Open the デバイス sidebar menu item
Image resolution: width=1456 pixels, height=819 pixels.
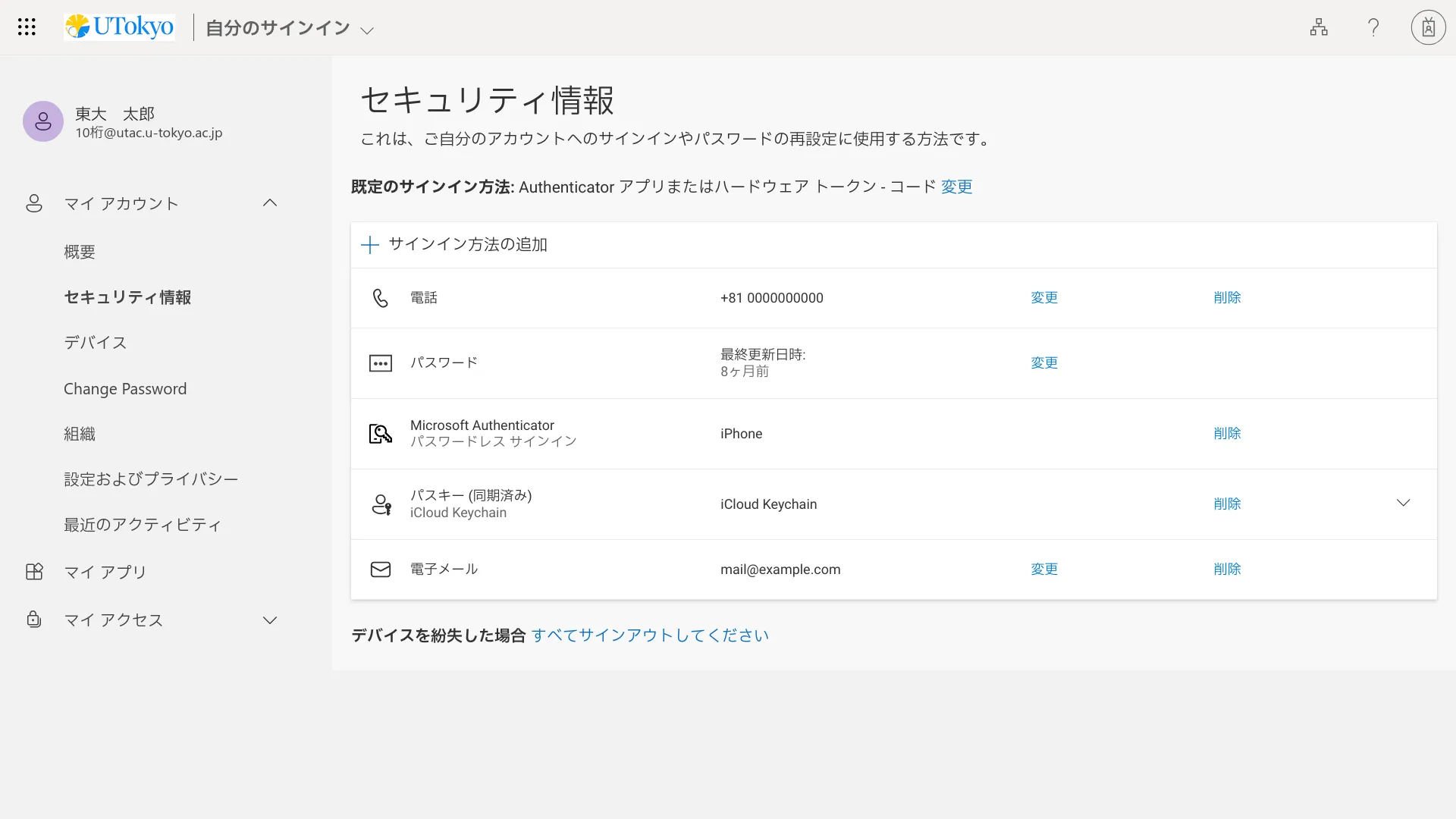point(96,343)
